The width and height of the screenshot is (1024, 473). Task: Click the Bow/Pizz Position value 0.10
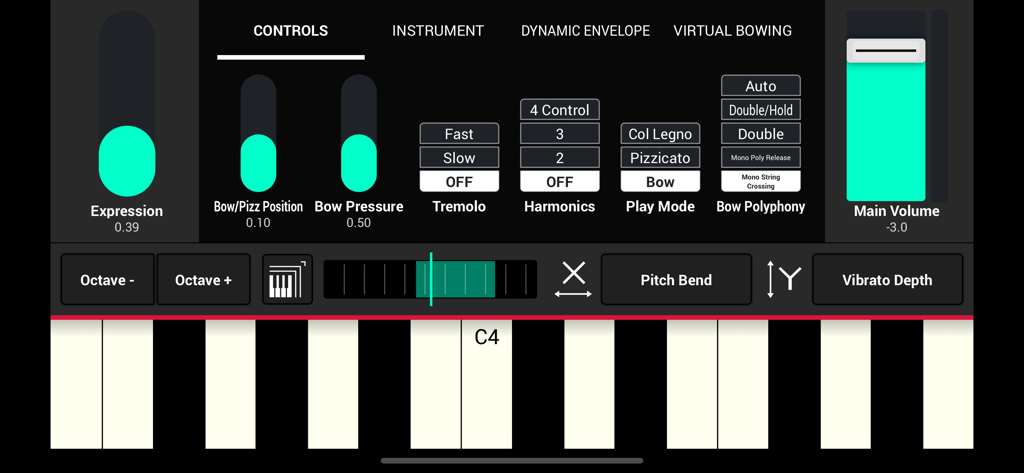(x=258, y=223)
